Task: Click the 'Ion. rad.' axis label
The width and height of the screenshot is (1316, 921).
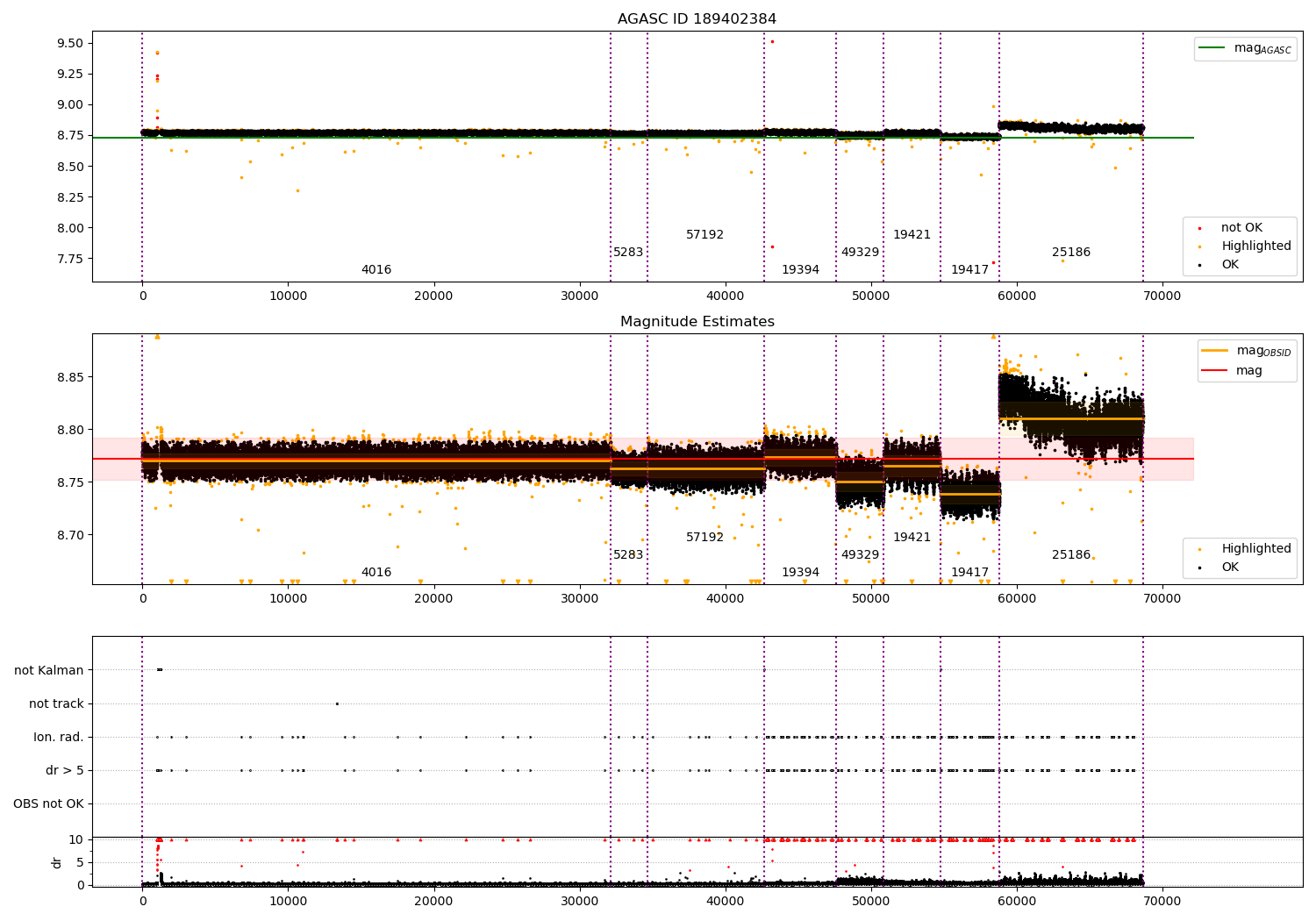Action: tap(59, 737)
